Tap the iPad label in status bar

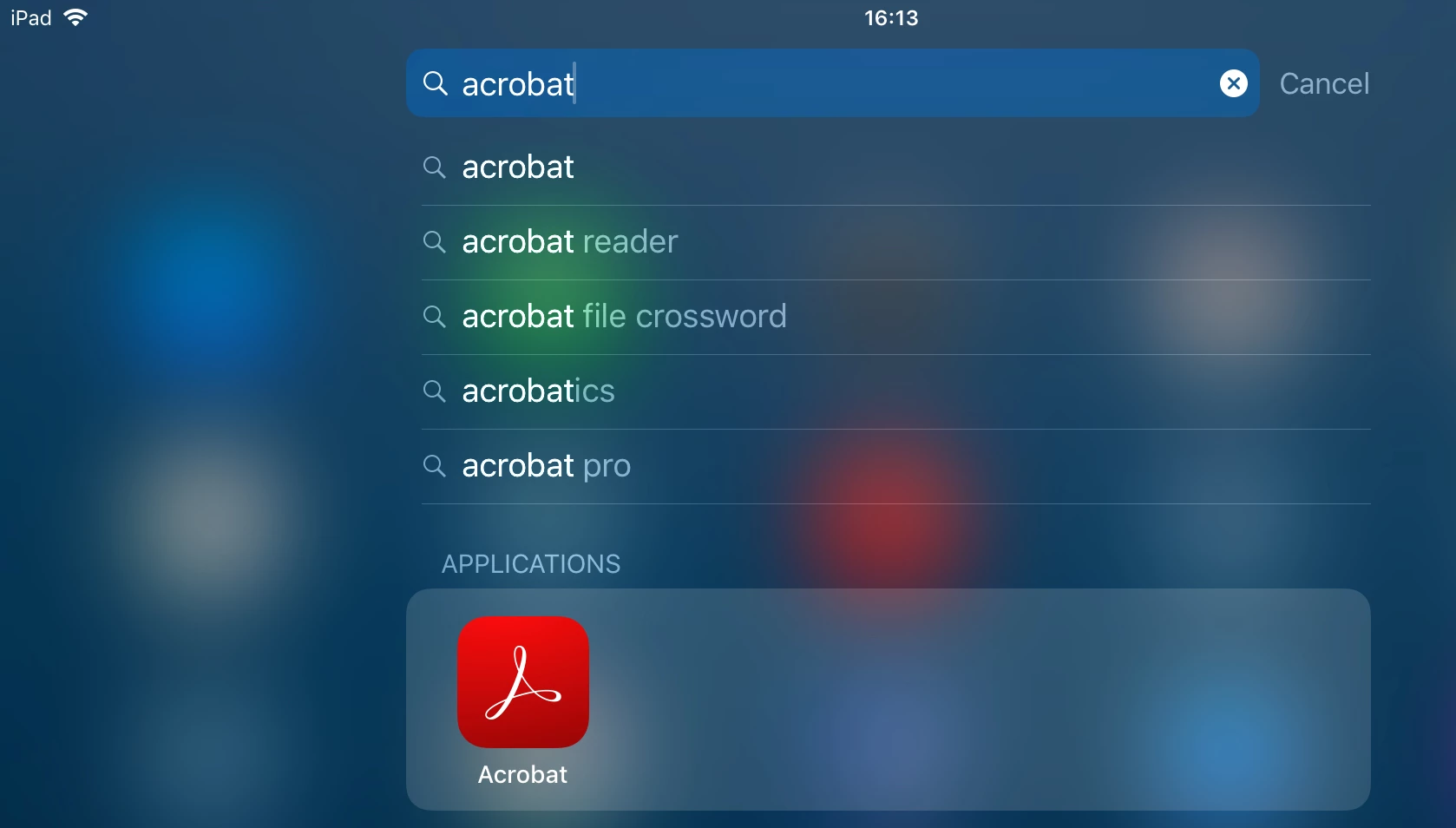pyautogui.click(x=31, y=17)
